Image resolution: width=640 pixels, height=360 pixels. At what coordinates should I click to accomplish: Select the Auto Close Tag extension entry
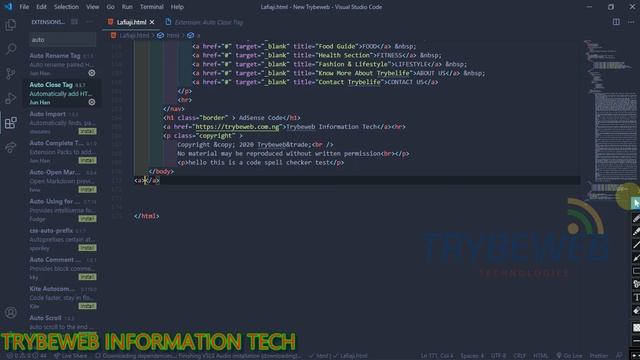point(62,93)
